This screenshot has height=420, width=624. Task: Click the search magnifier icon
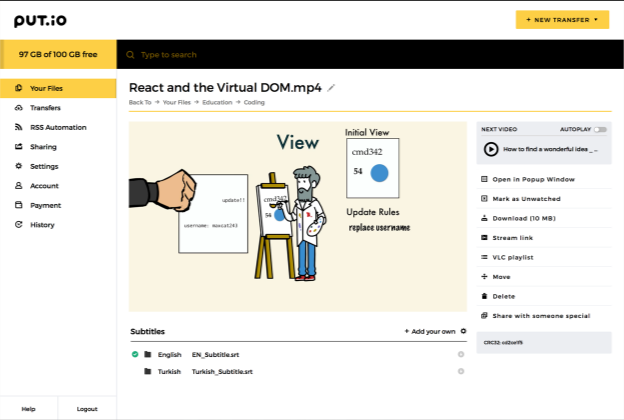click(130, 54)
